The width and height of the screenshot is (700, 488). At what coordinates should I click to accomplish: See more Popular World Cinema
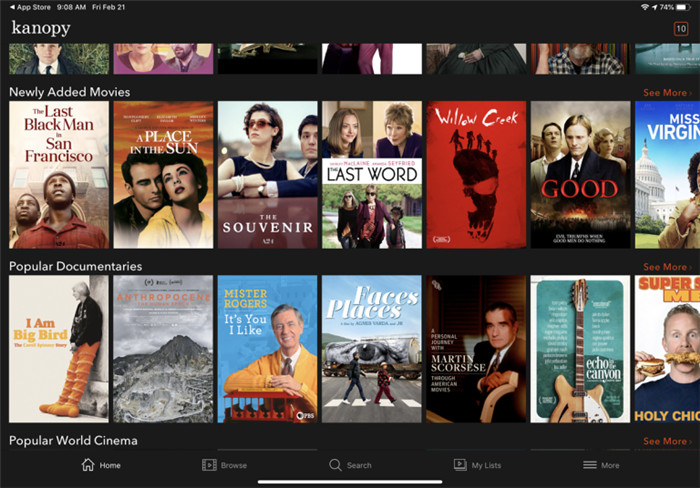coord(667,441)
